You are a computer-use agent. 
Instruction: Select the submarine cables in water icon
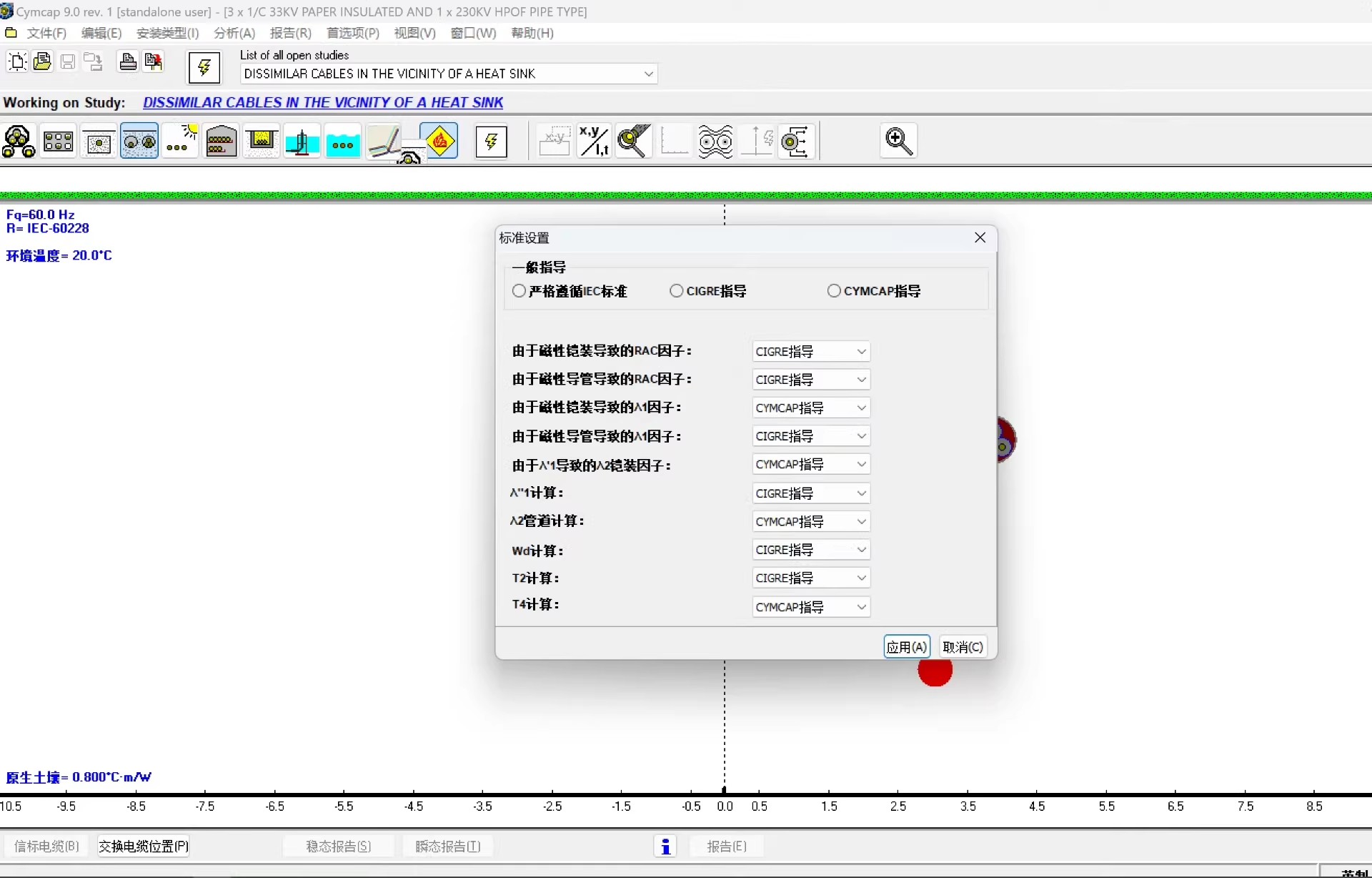tap(343, 142)
